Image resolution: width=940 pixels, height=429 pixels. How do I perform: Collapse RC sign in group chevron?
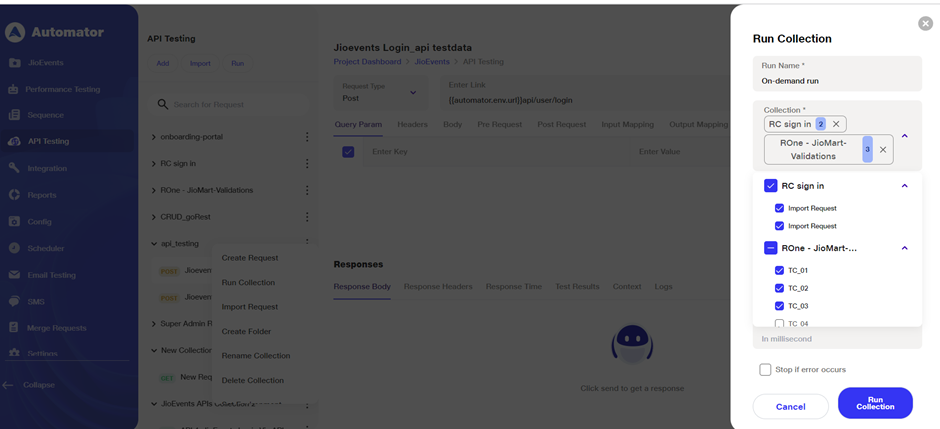[905, 186]
